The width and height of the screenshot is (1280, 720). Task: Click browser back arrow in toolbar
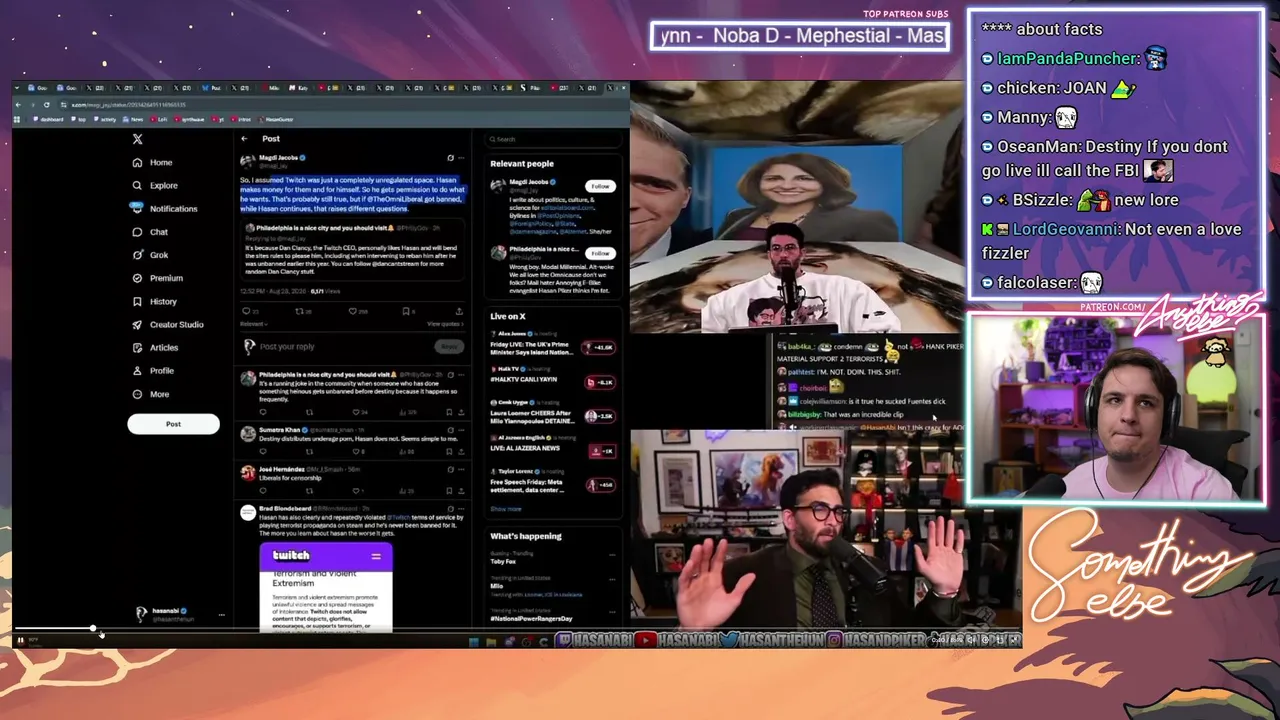(x=19, y=105)
